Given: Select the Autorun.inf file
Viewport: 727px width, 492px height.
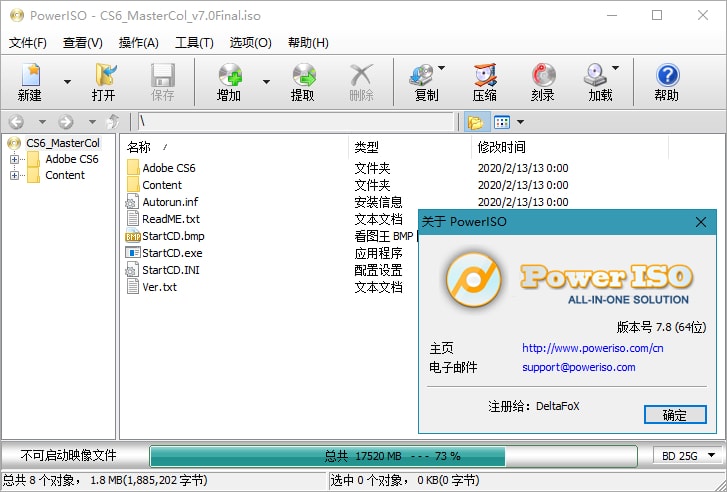Looking at the screenshot, I should pyautogui.click(x=170, y=202).
